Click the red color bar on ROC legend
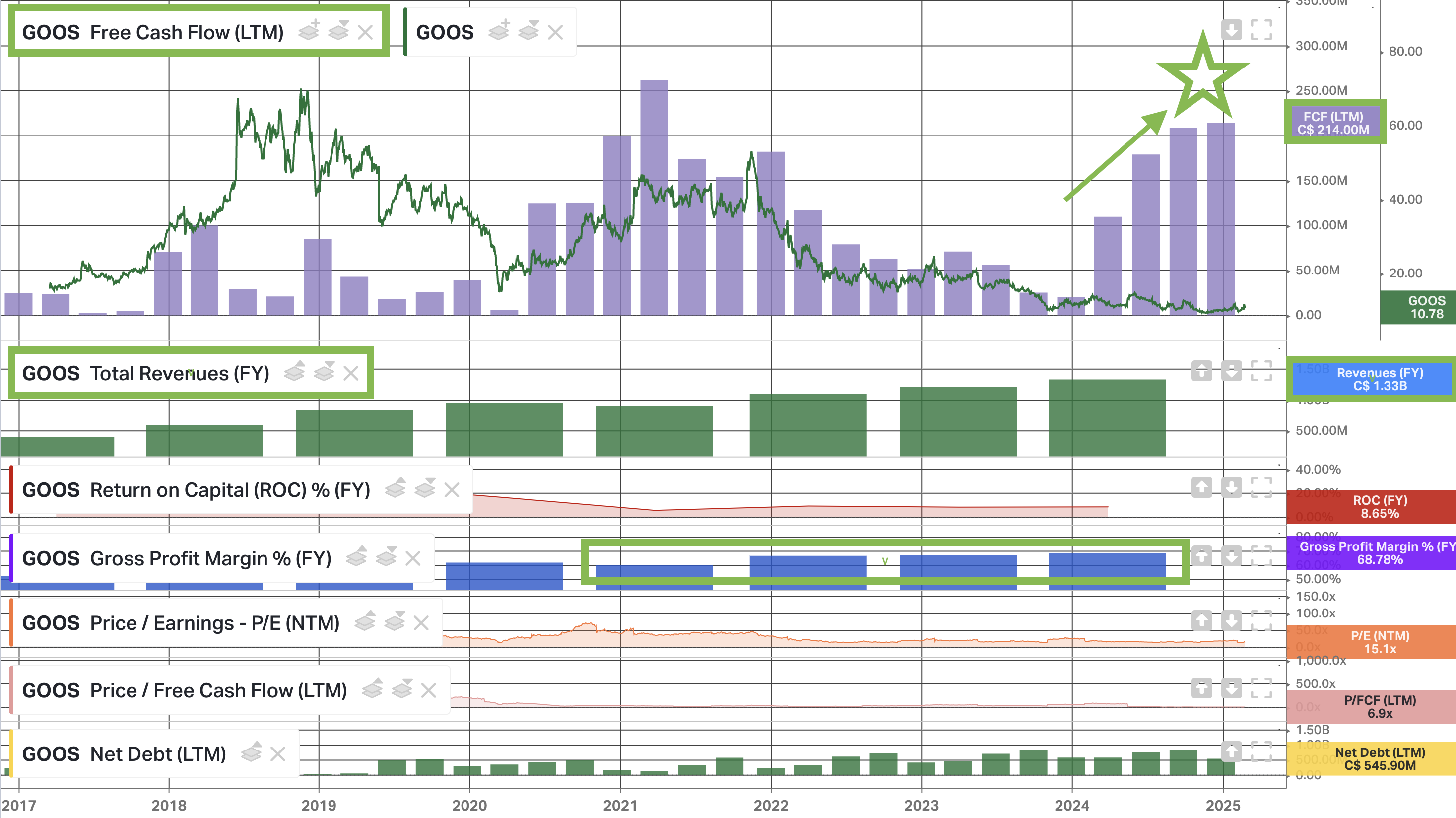The width and height of the screenshot is (1456, 818). [x=11, y=489]
